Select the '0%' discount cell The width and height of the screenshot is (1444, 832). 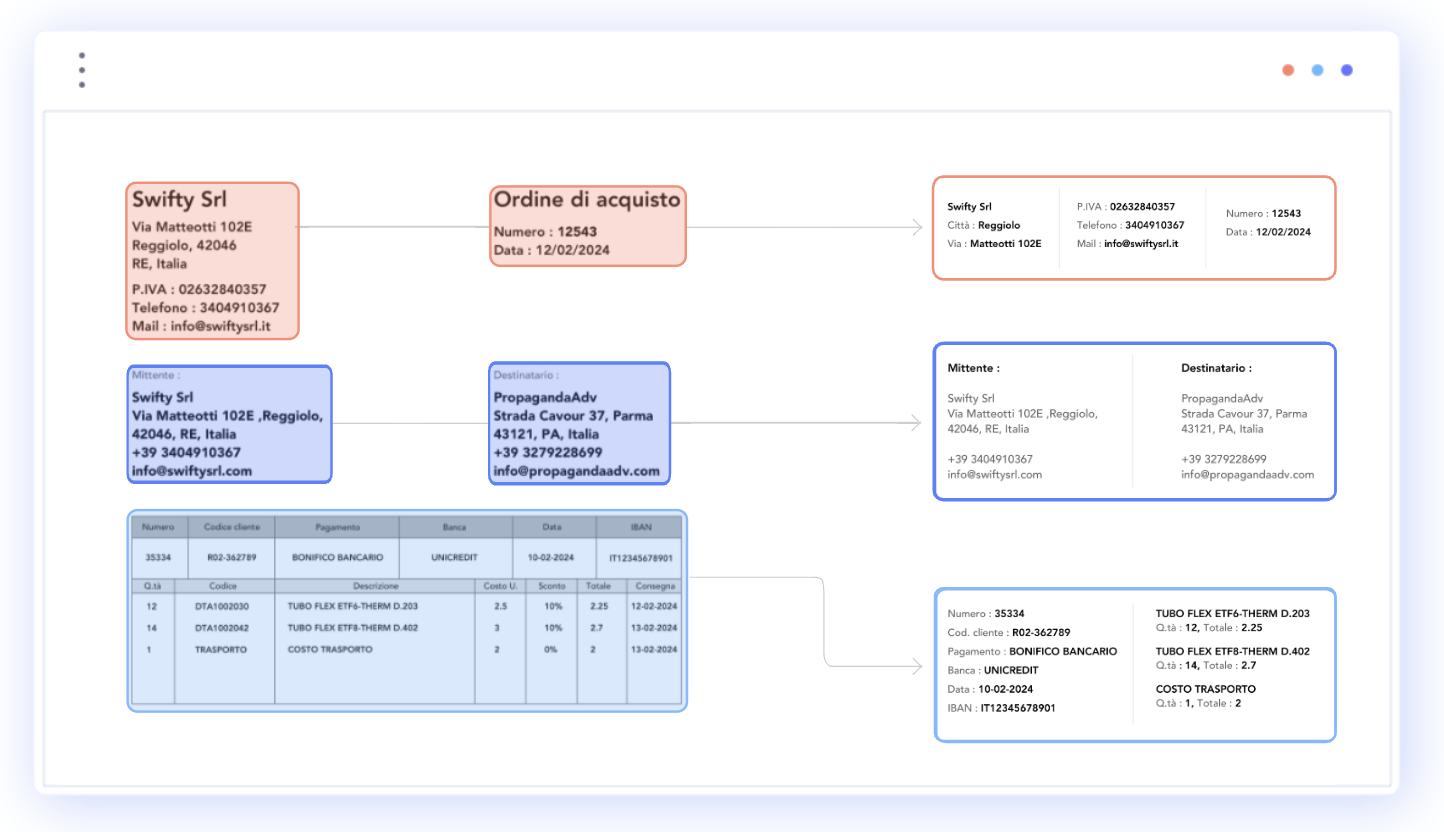pos(552,650)
